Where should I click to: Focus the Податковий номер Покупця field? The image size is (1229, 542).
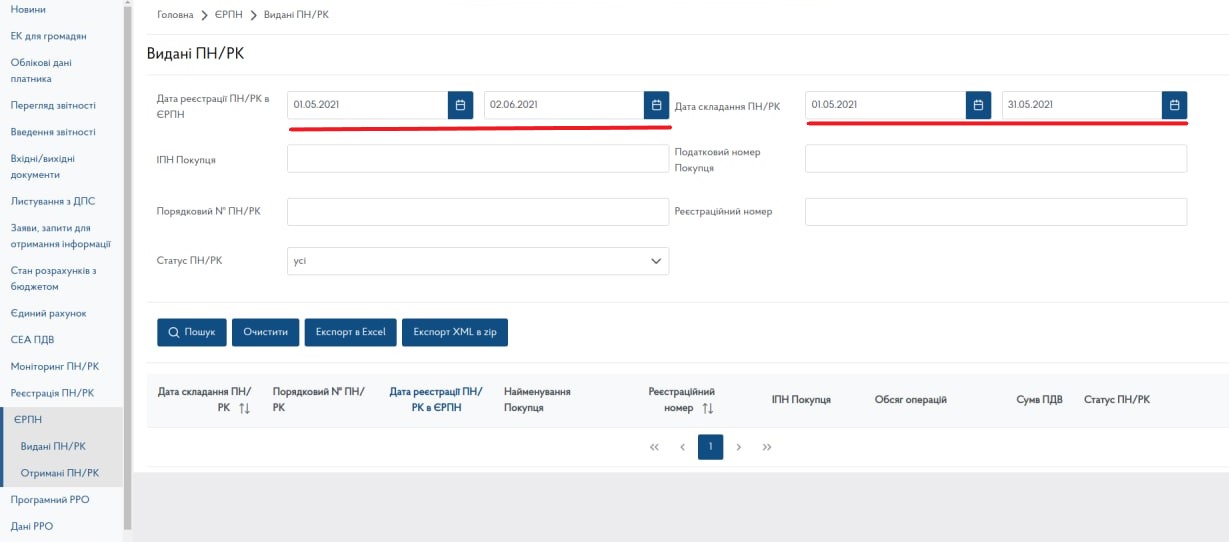pyautogui.click(x=996, y=159)
